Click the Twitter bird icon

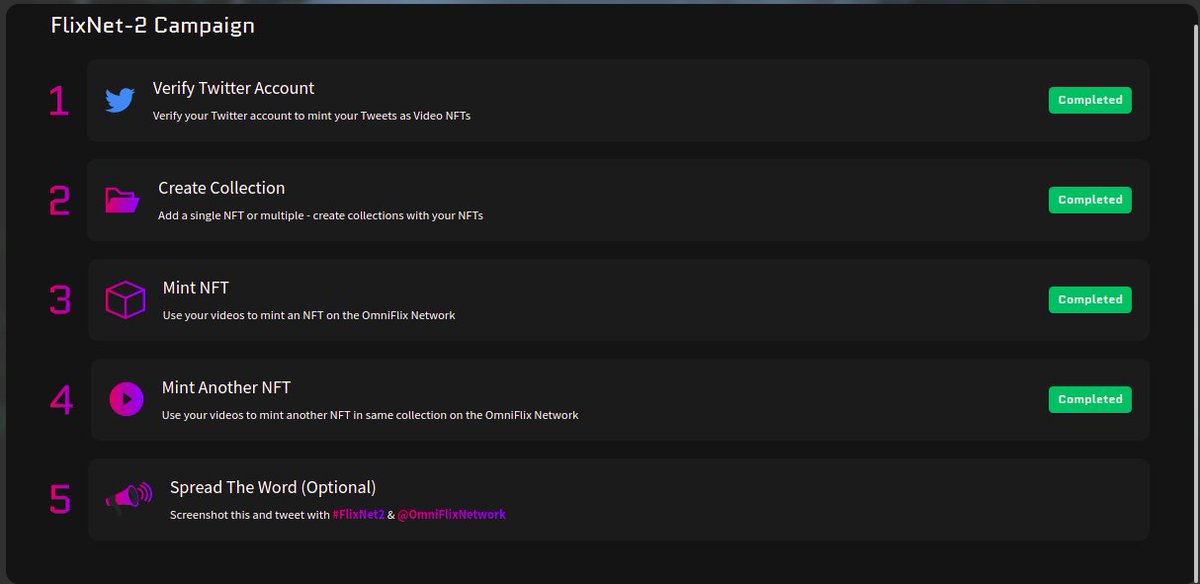pyautogui.click(x=120, y=100)
